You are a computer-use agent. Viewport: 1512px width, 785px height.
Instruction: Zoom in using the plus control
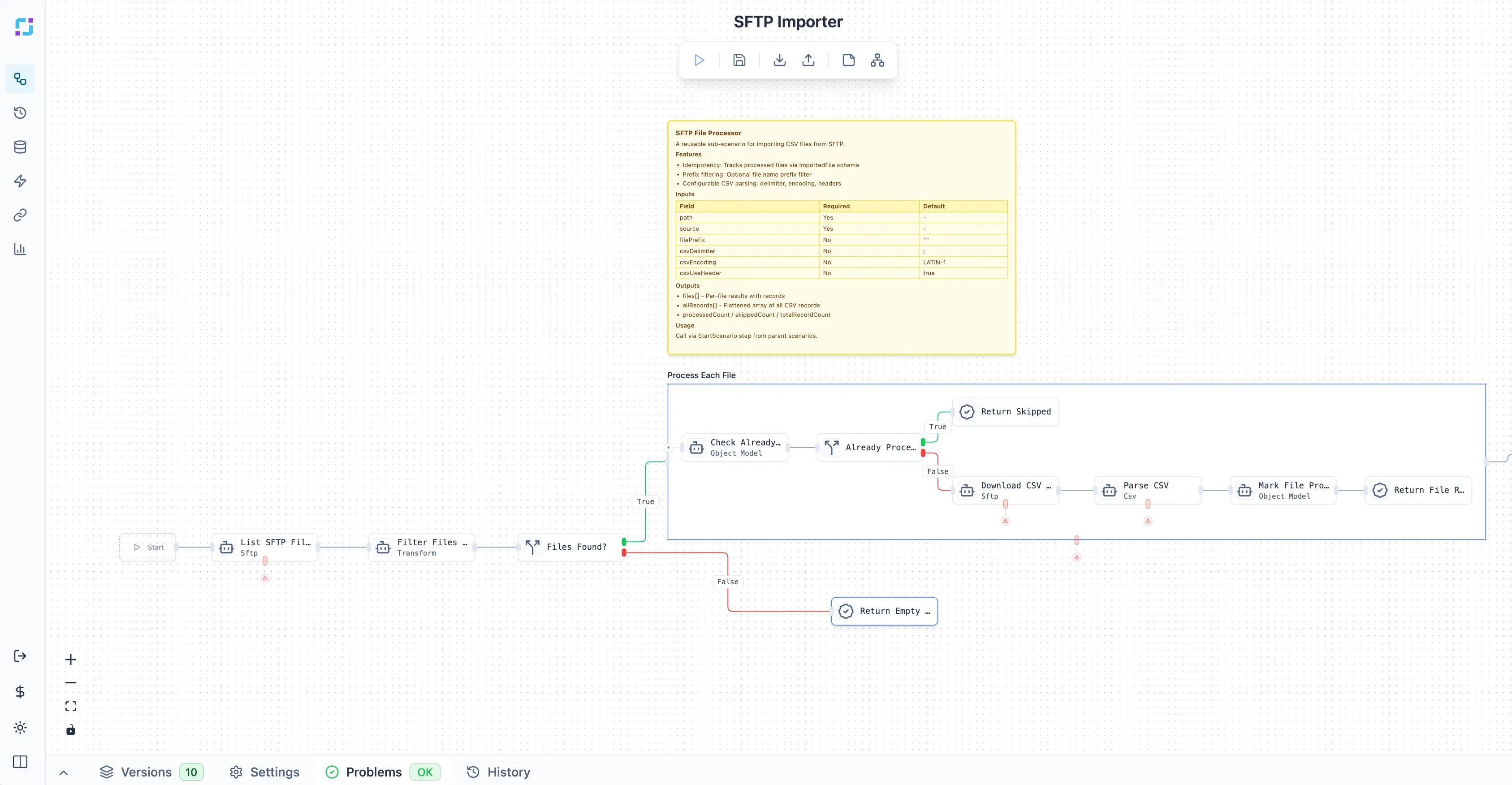pyautogui.click(x=70, y=659)
